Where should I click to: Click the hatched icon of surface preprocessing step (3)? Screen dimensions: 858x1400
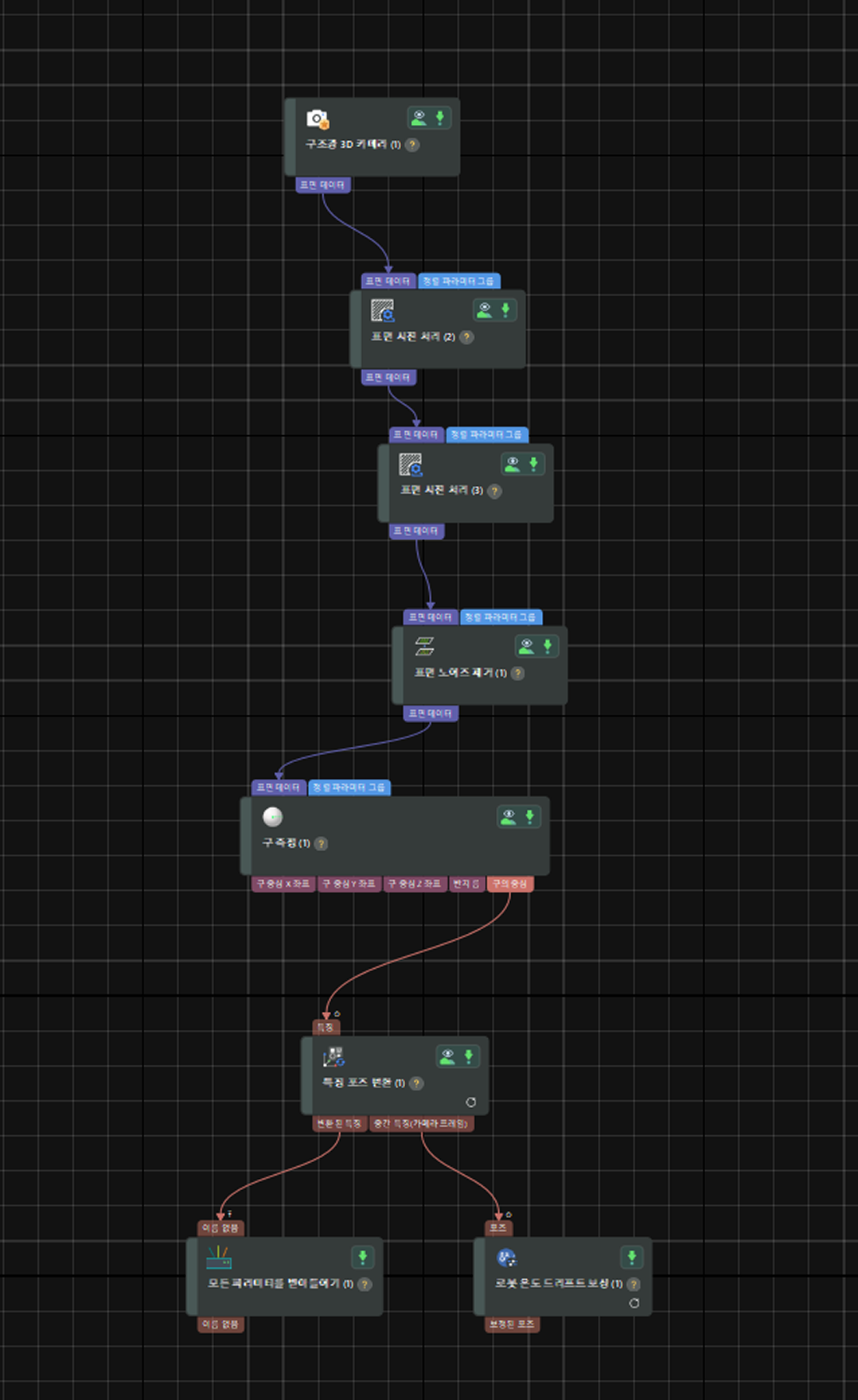(x=411, y=464)
